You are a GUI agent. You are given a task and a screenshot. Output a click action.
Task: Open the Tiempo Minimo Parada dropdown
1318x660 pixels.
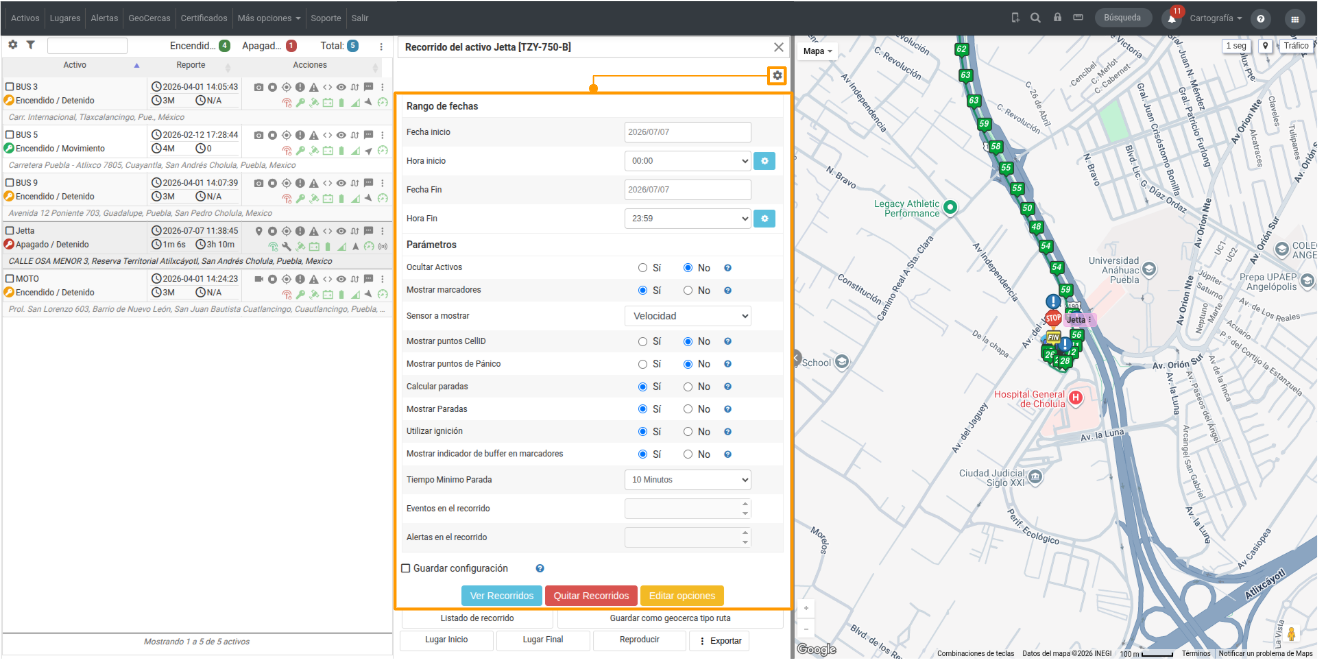click(x=688, y=480)
